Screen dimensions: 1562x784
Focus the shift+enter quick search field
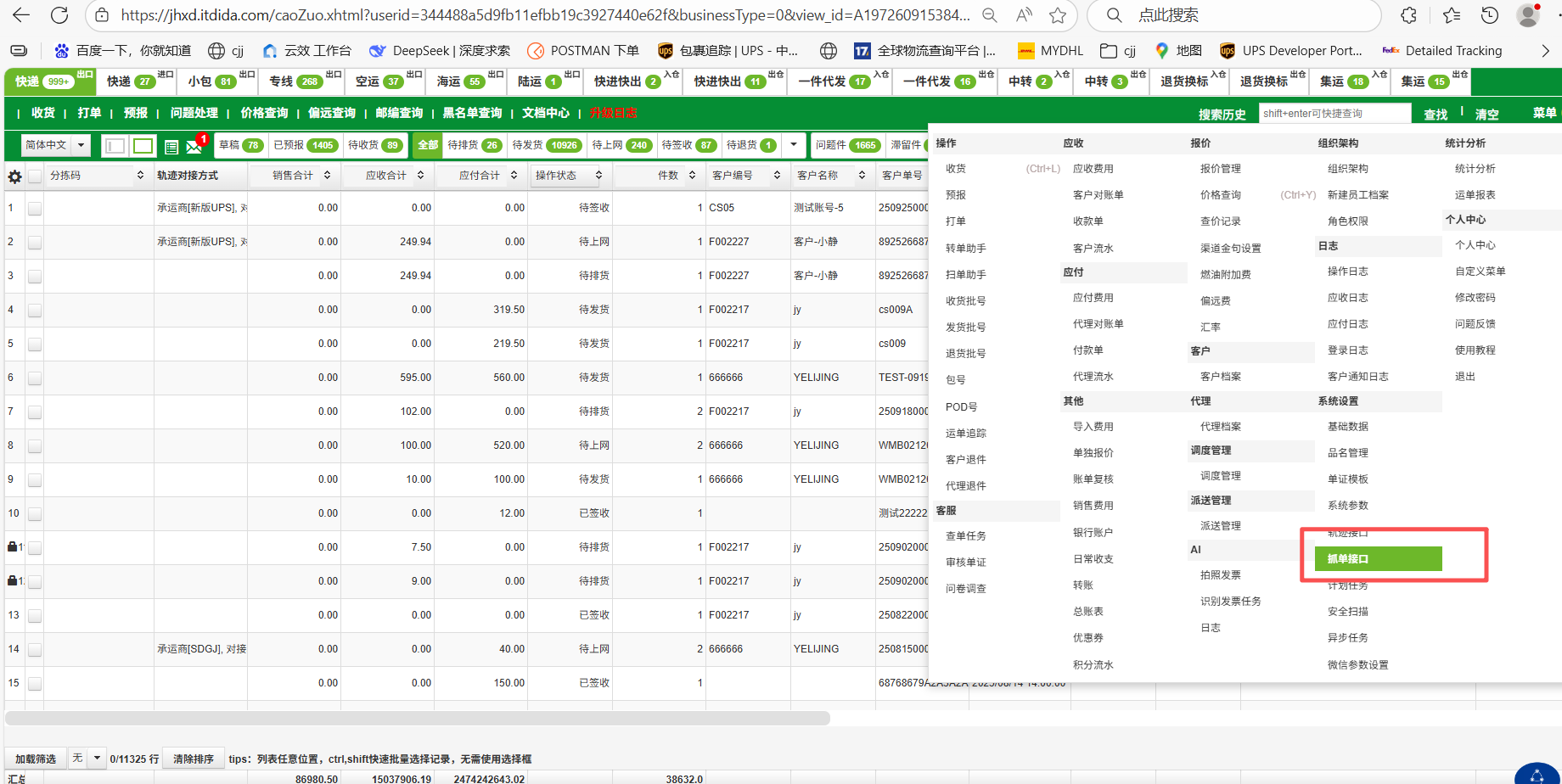pos(1334,114)
